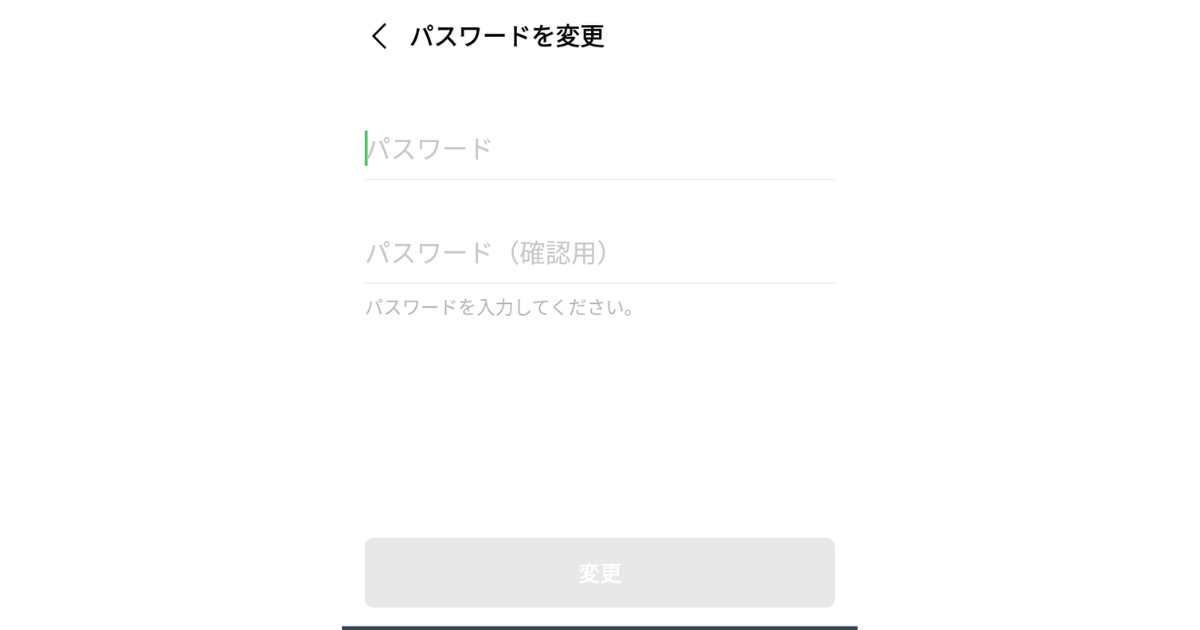1200x630 pixels.
Task: Click the grey disabled 変更 button
Action: click(x=600, y=573)
